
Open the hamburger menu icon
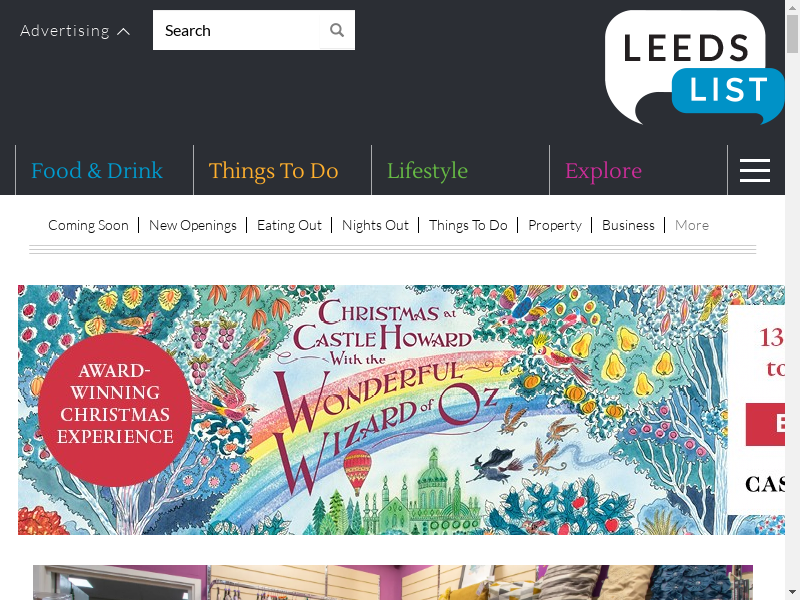(x=755, y=170)
